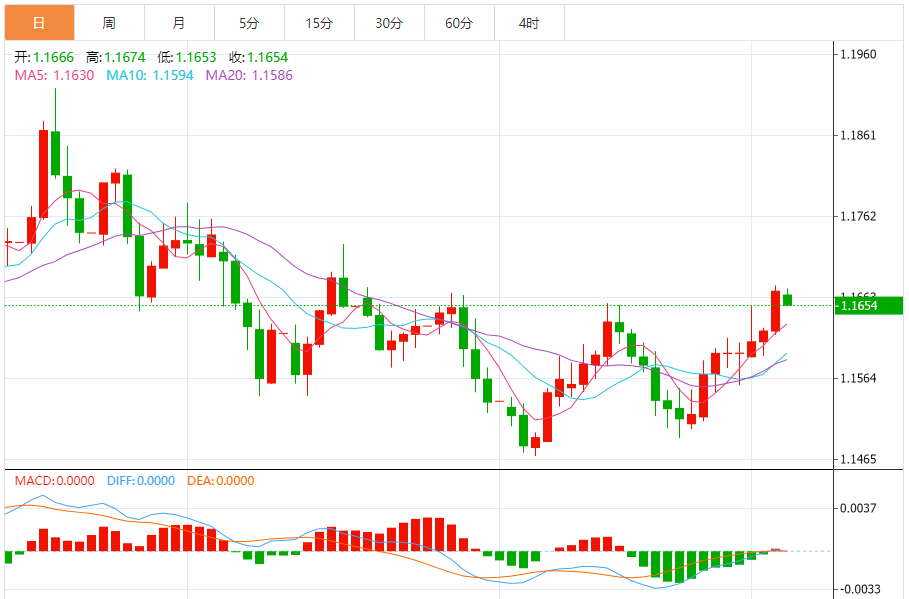Click the DIFF:0.0000 indicator label
Screen dimensions: 909x599
click(141, 481)
